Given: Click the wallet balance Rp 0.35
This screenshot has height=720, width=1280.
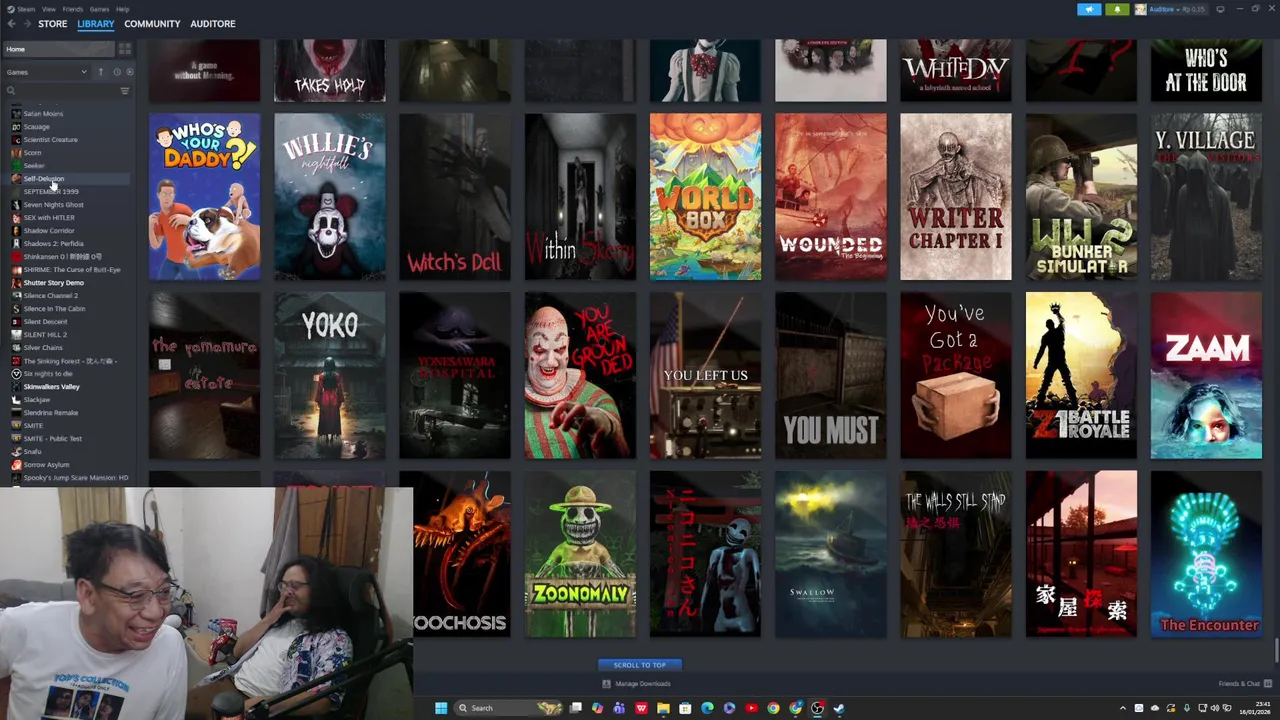Looking at the screenshot, I should [1195, 9].
